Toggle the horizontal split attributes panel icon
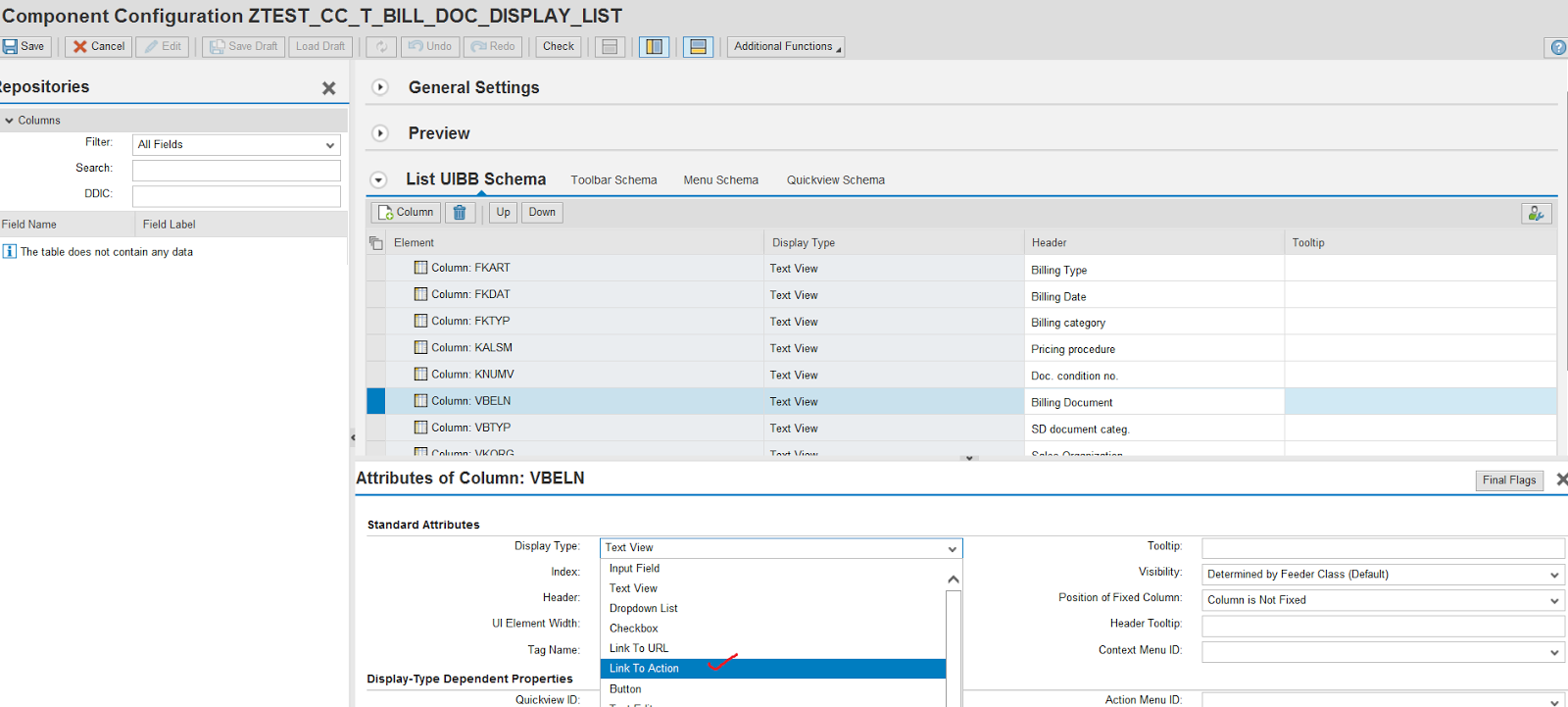This screenshot has height=707, width=1568. pos(698,47)
